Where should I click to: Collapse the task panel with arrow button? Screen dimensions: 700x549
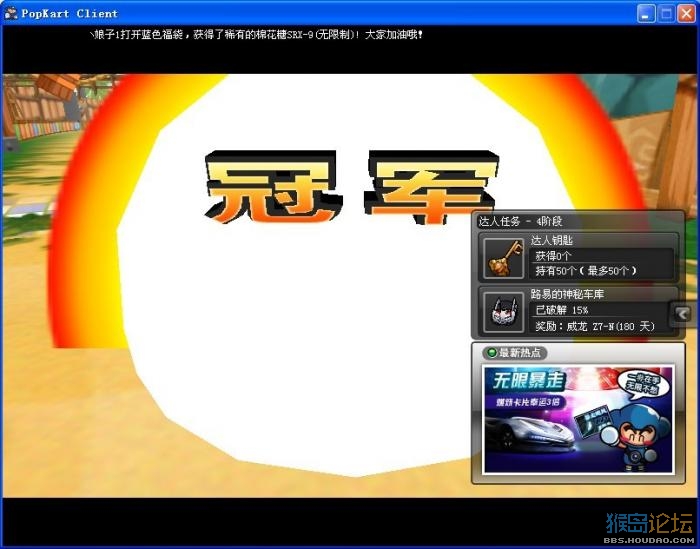pos(682,314)
